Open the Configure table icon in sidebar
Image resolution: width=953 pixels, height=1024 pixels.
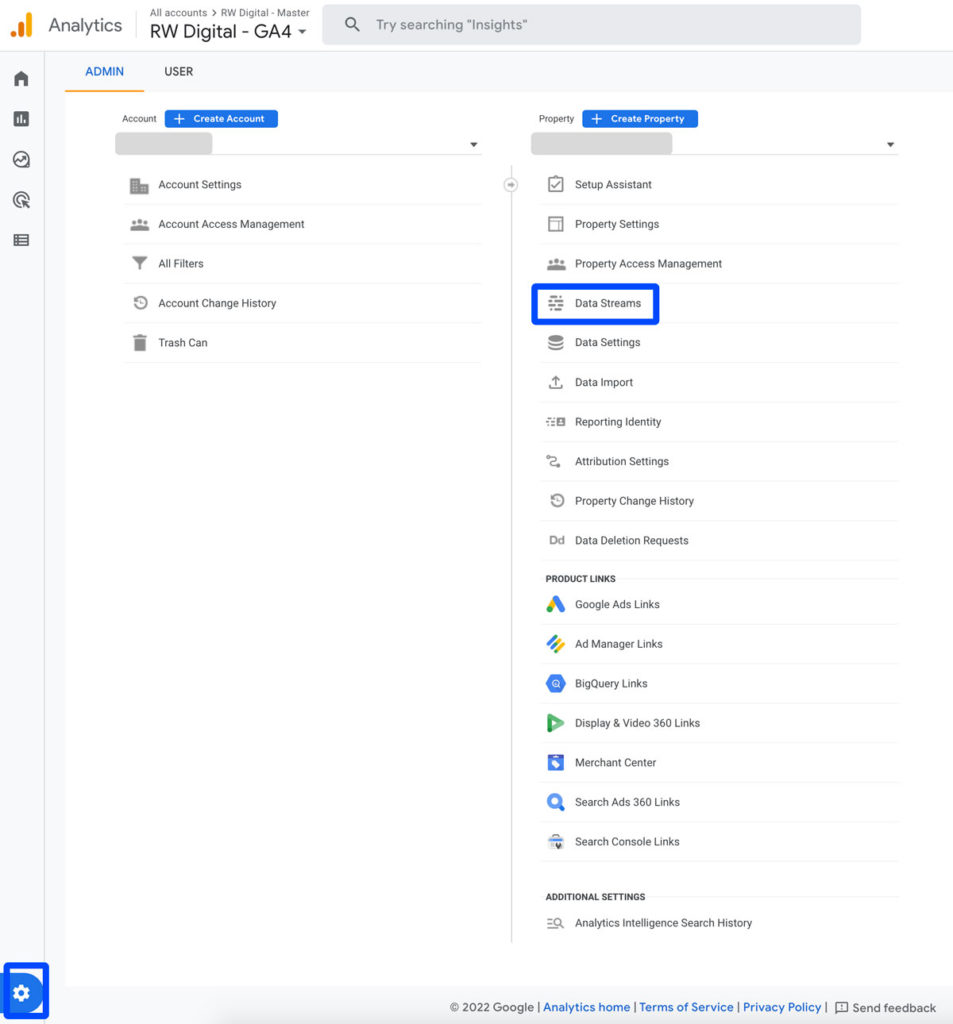click(x=22, y=240)
